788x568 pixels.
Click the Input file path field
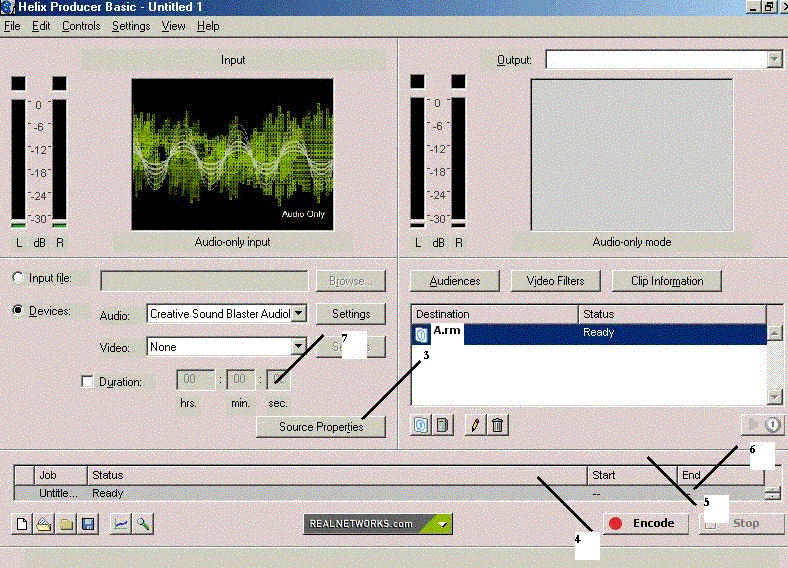(204, 280)
